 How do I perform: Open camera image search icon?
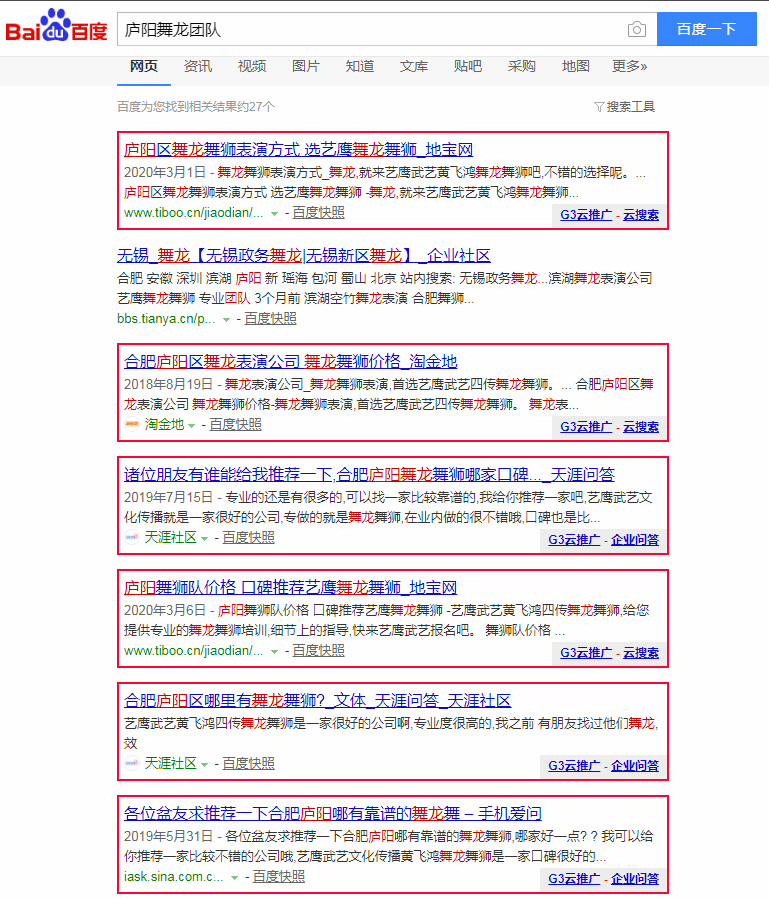(636, 29)
